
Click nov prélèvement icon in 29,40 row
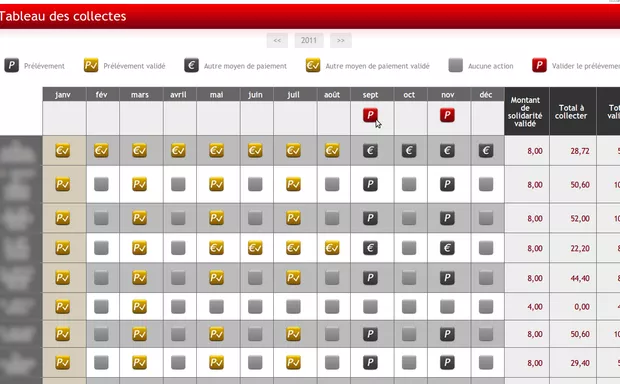coord(447,363)
